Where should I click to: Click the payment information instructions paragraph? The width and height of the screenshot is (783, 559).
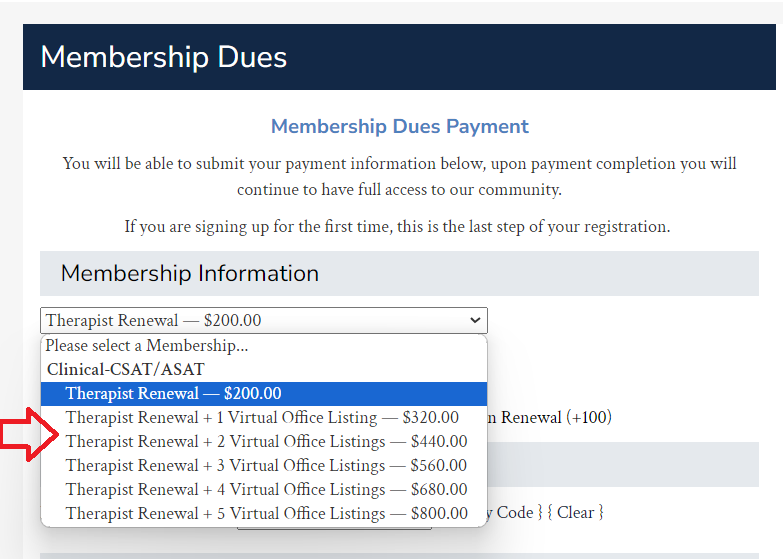399,175
